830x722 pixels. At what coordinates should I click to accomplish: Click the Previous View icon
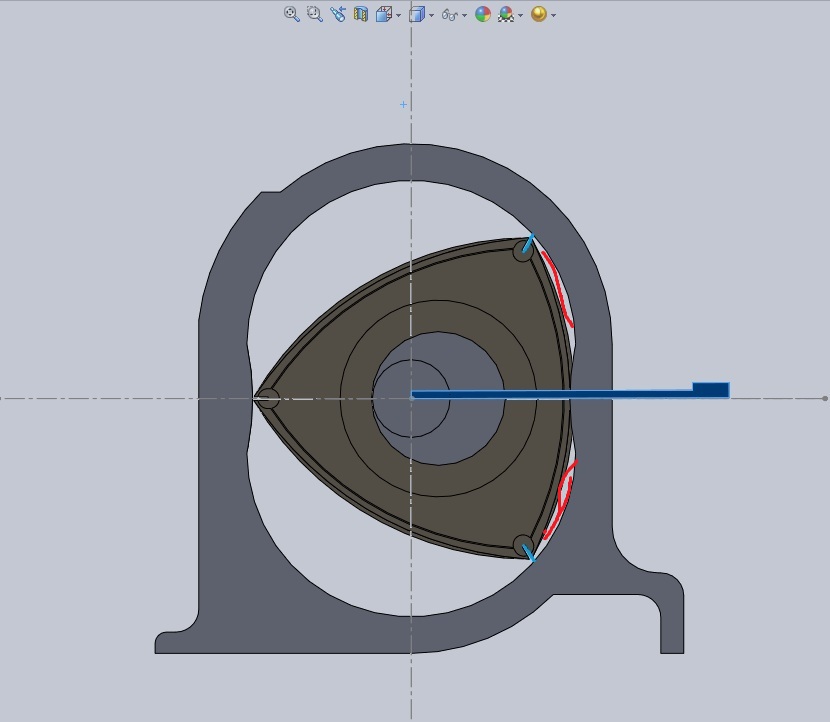point(337,14)
